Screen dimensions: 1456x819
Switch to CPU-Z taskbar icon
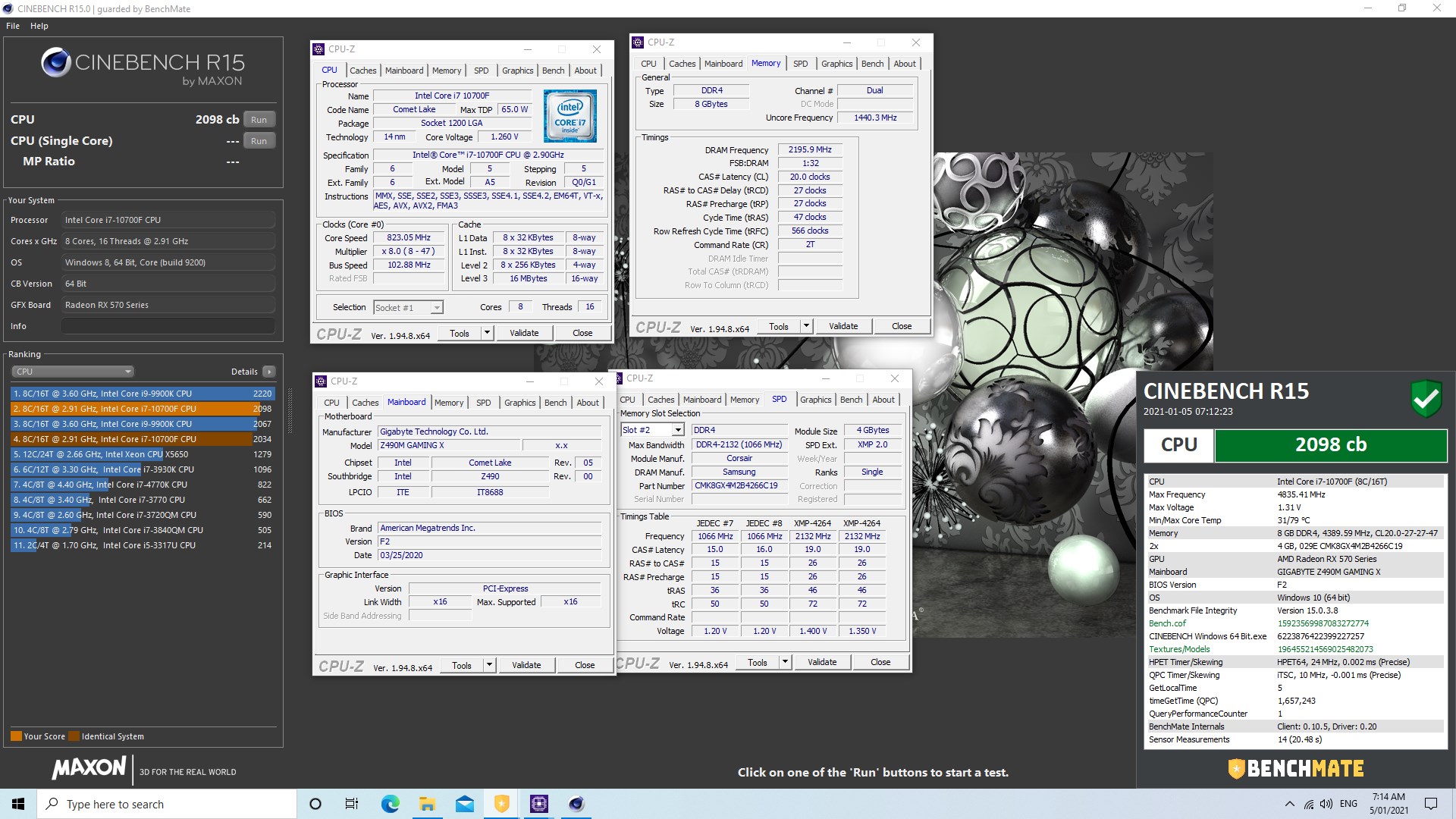539,804
